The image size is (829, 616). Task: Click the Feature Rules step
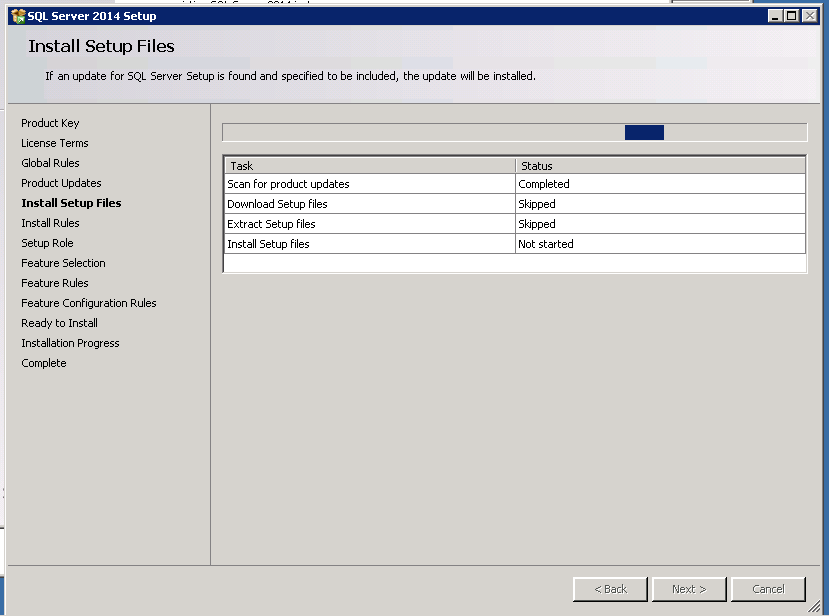(55, 283)
